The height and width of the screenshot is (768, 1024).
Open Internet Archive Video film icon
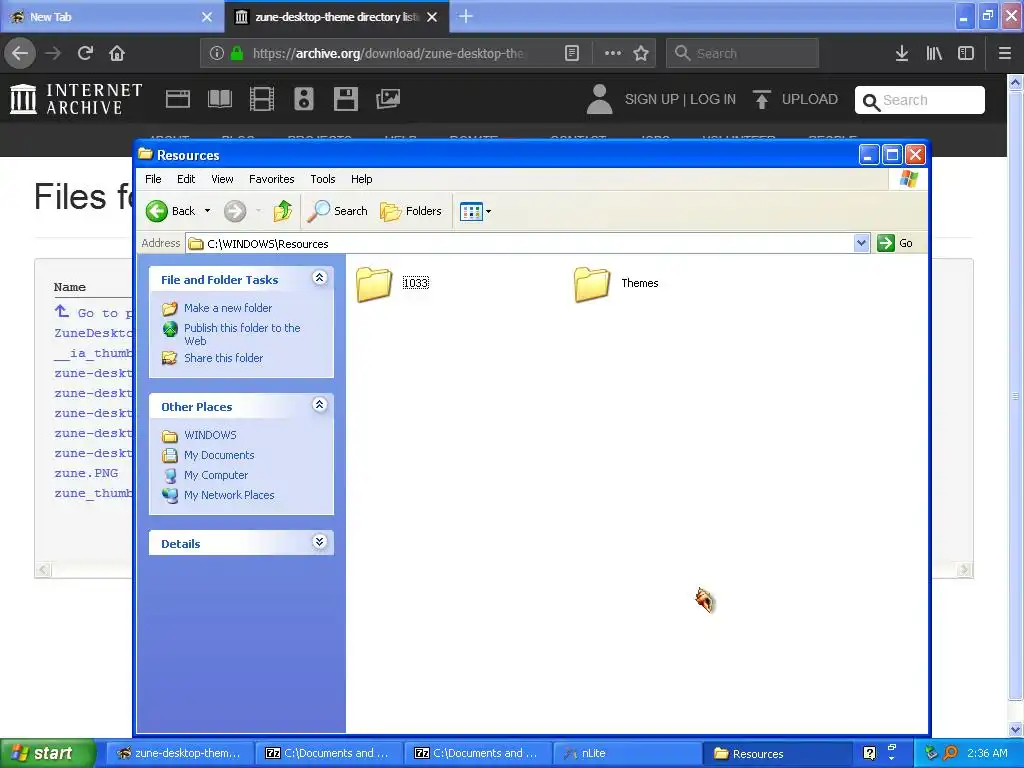pos(261,99)
